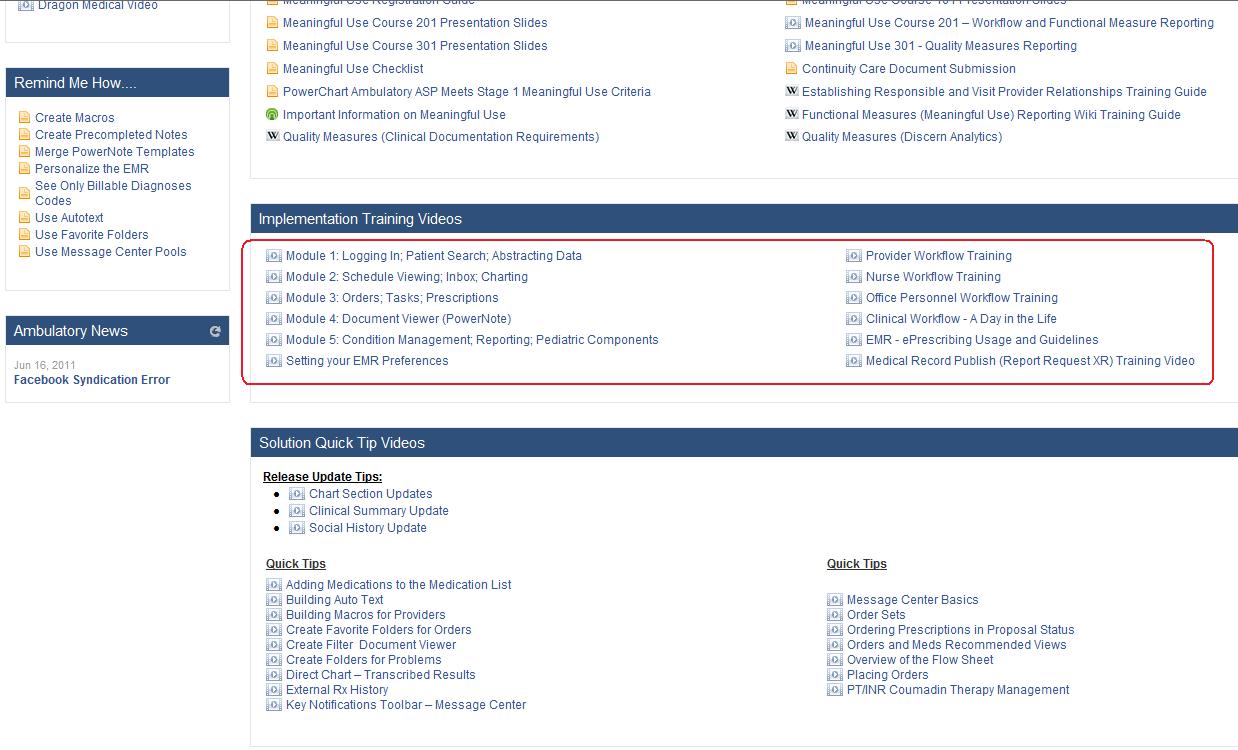Click video icon beside Meaningful Use 301 - Quality Measures Reporting
This screenshot has height=750, width=1238.
tap(793, 46)
